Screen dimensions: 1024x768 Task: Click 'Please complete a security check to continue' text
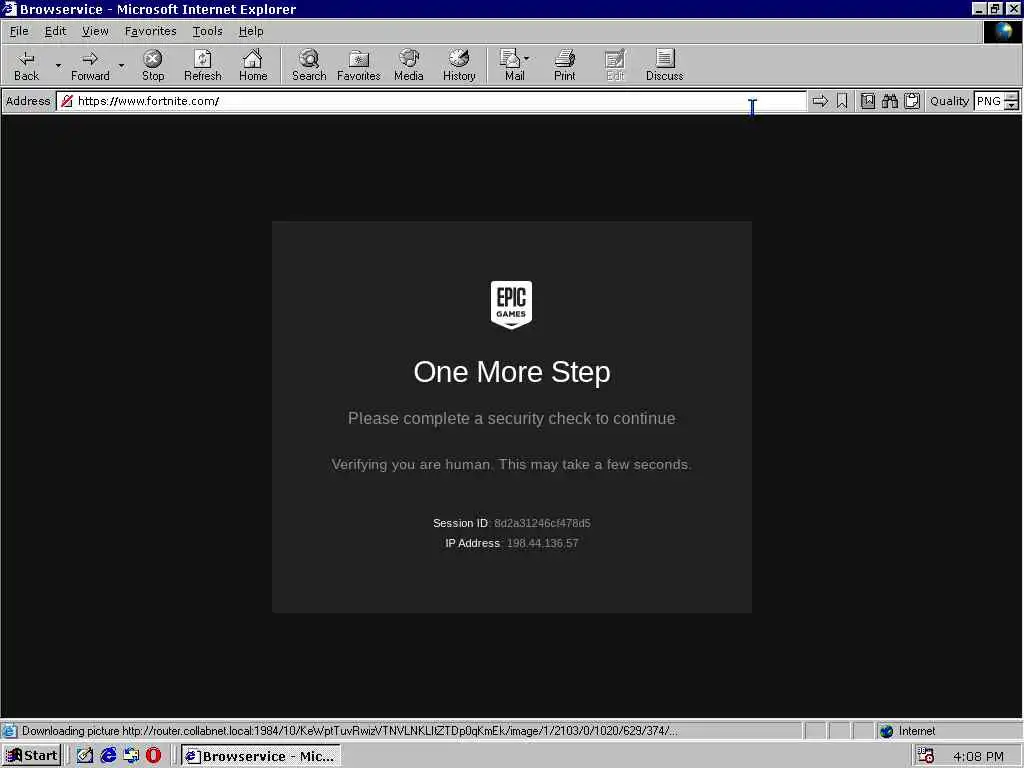coord(512,419)
